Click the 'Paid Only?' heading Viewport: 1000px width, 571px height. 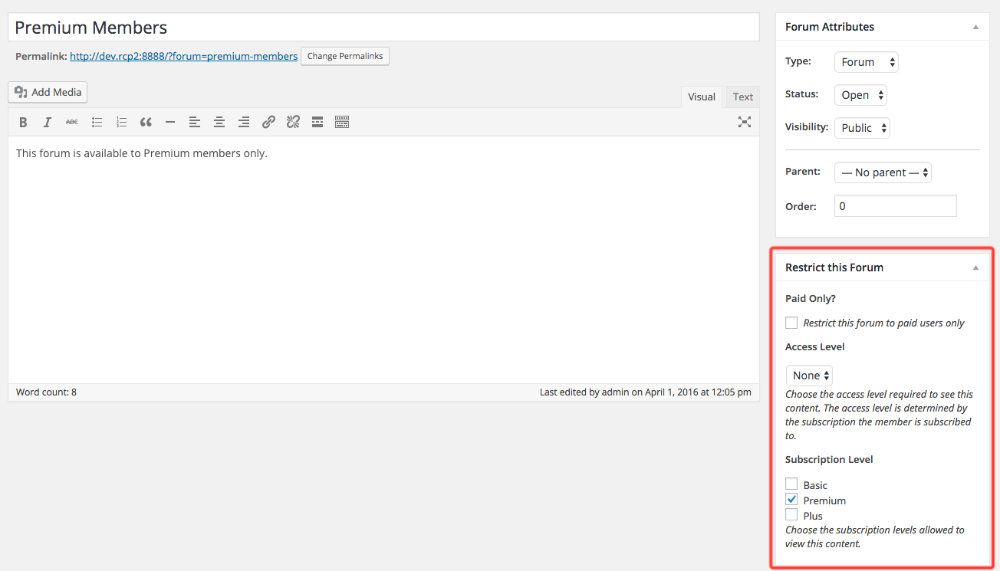(x=810, y=299)
